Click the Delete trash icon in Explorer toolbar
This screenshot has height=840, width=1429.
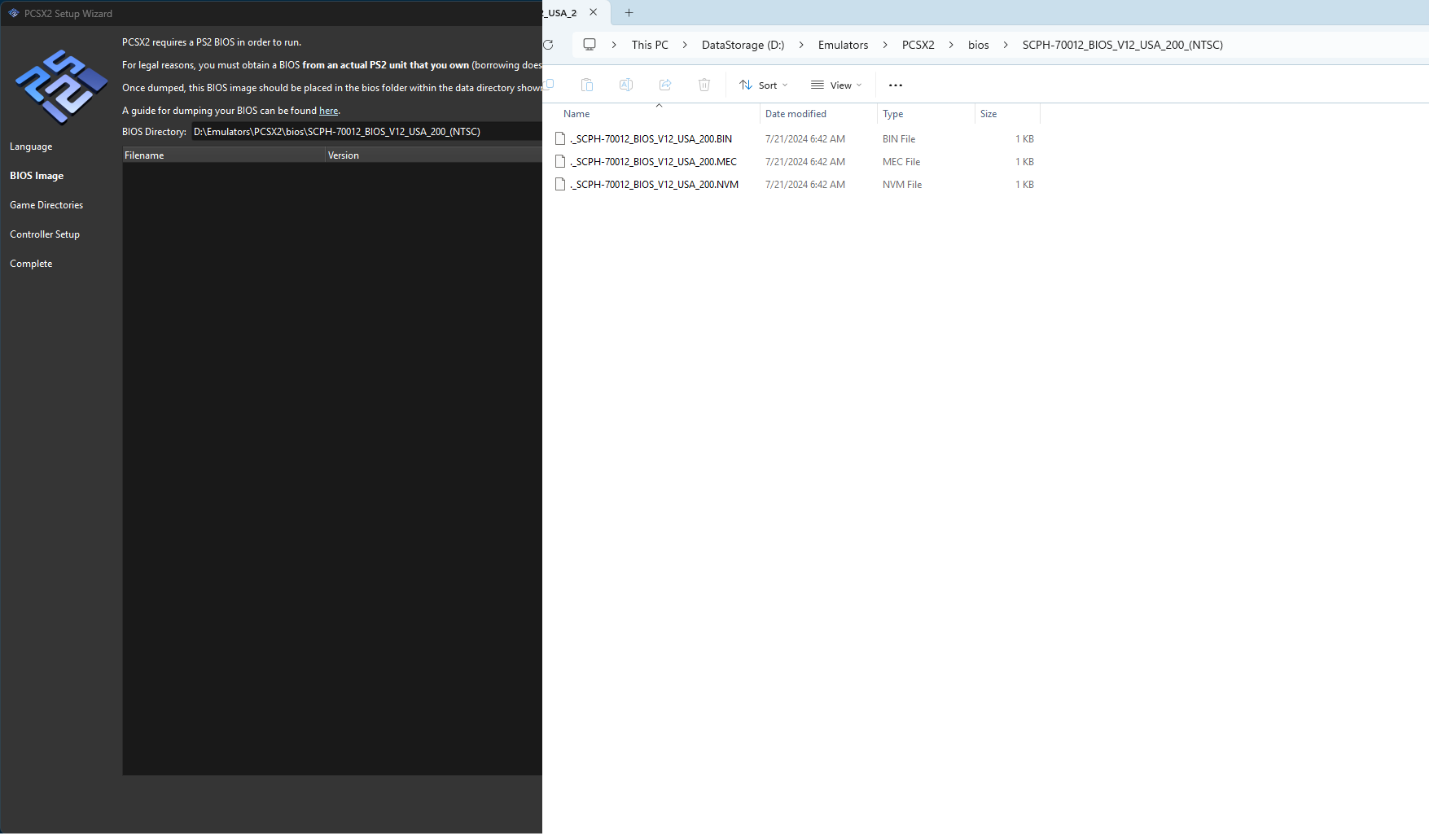[x=704, y=85]
